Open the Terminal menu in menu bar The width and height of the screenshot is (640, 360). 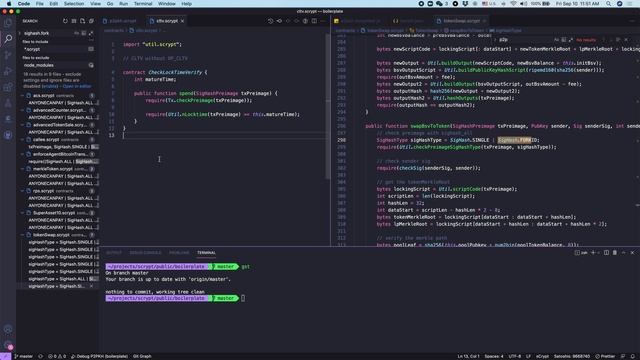pyautogui.click(x=143, y=4)
